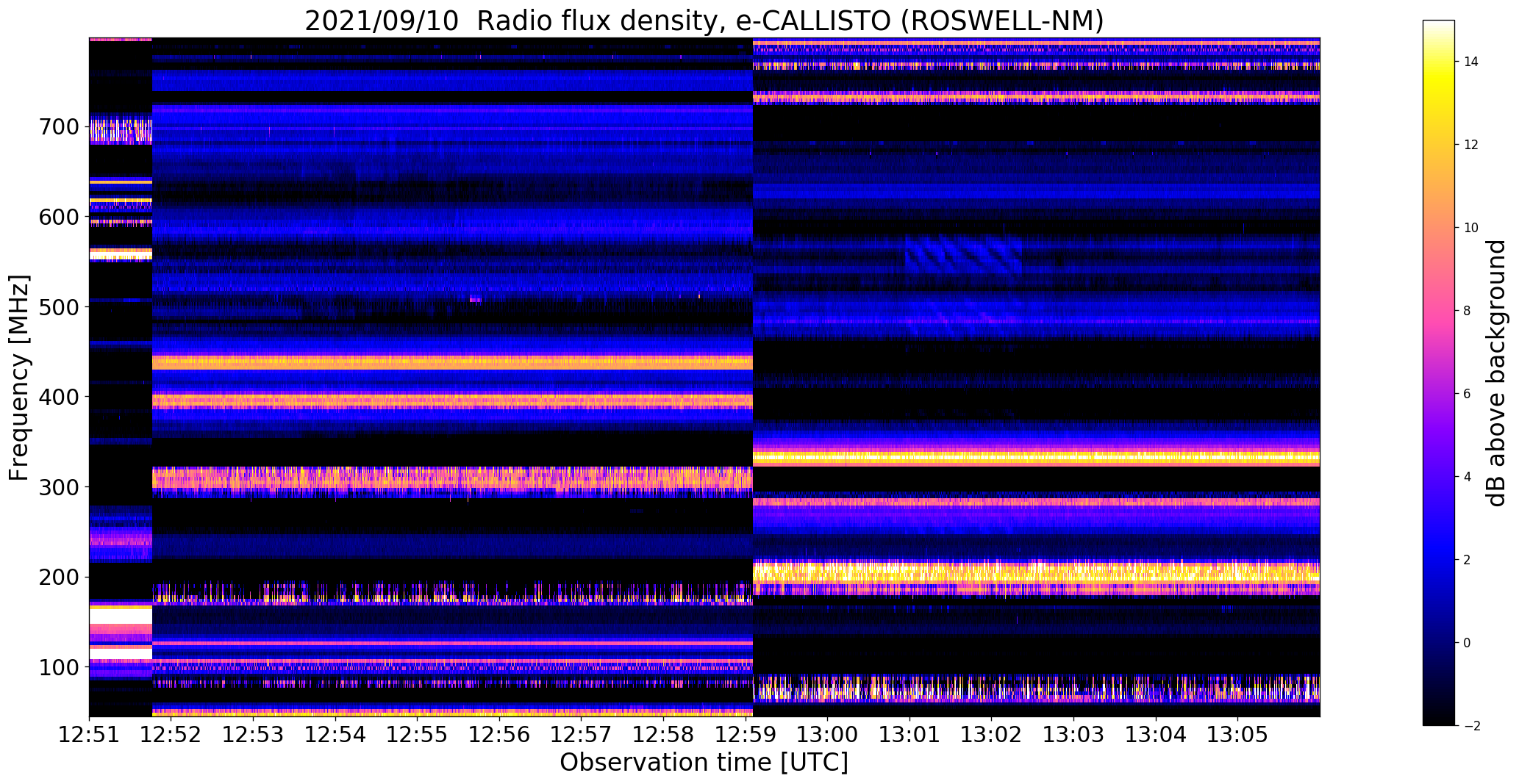The height and width of the screenshot is (784, 1519).
Task: Click the 'dB above background' colorbar label
Action: coord(1495,373)
